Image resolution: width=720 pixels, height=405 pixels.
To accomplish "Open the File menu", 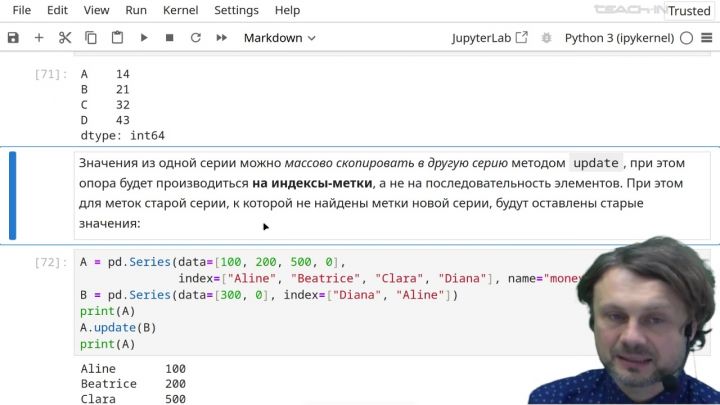I will pyautogui.click(x=21, y=10).
